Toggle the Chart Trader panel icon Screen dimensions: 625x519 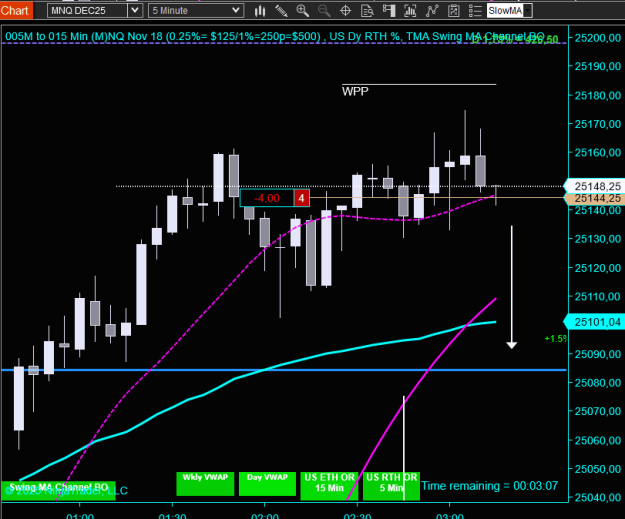[x=389, y=11]
